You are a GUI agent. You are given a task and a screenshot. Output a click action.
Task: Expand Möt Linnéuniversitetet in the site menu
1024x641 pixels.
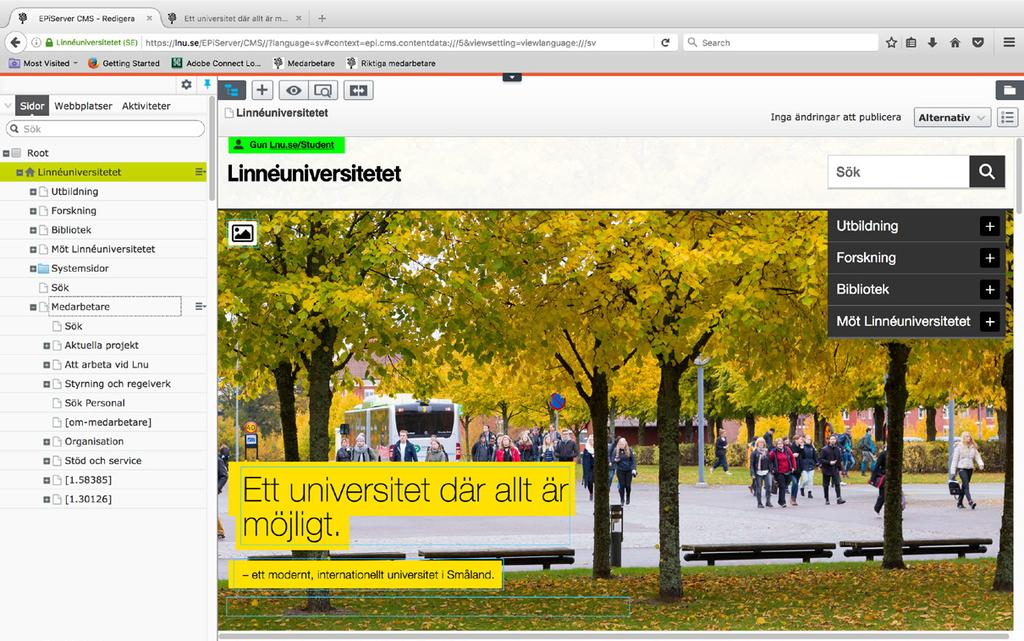click(990, 321)
